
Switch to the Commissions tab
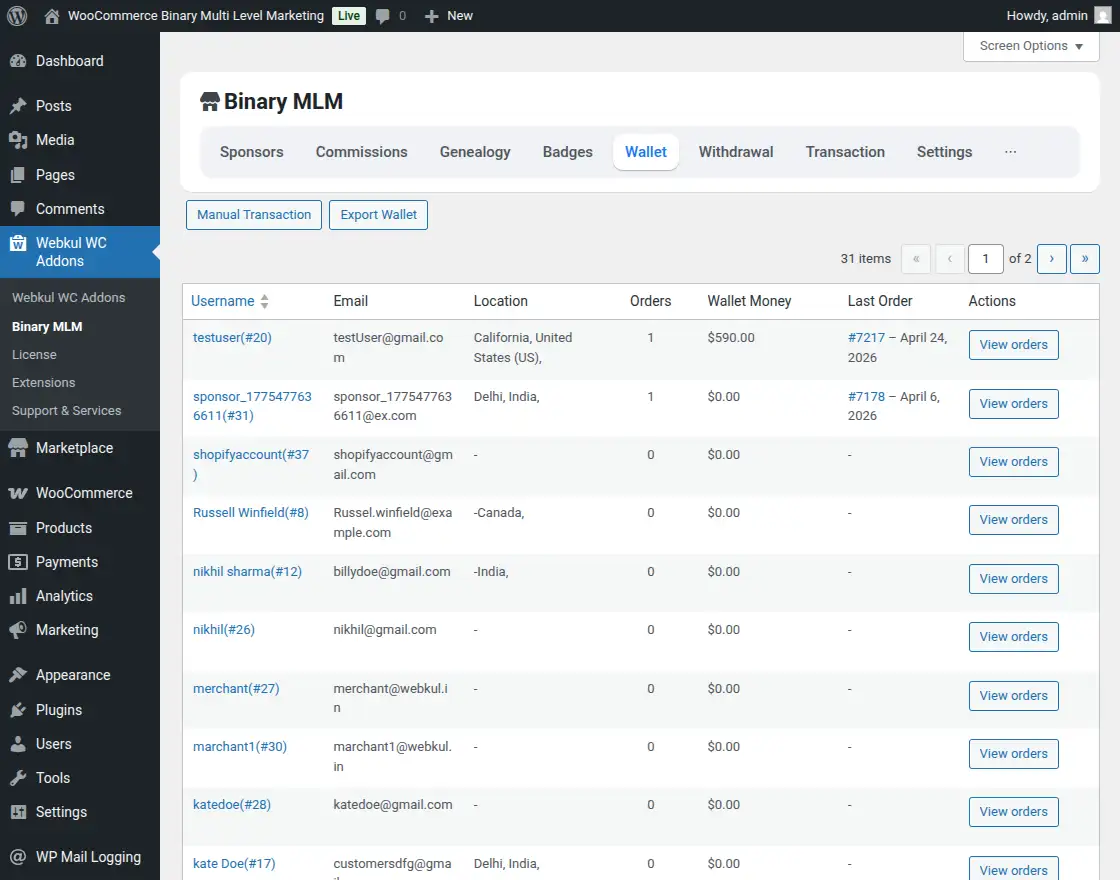coord(361,152)
